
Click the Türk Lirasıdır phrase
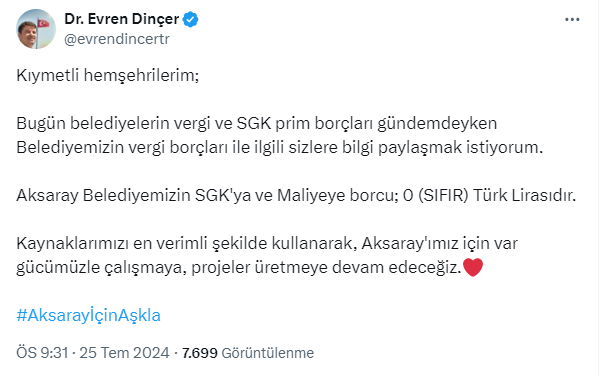point(525,195)
